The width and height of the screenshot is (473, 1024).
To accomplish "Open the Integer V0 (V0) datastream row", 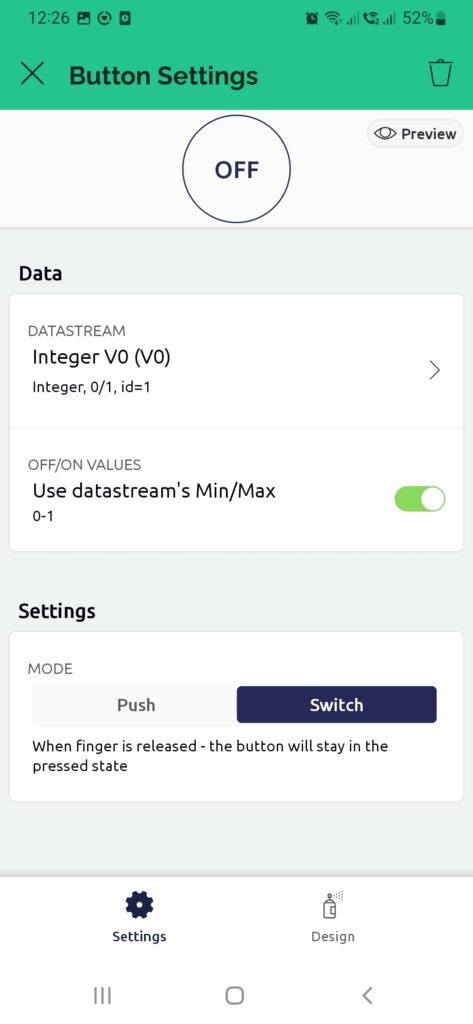I will pos(236,361).
